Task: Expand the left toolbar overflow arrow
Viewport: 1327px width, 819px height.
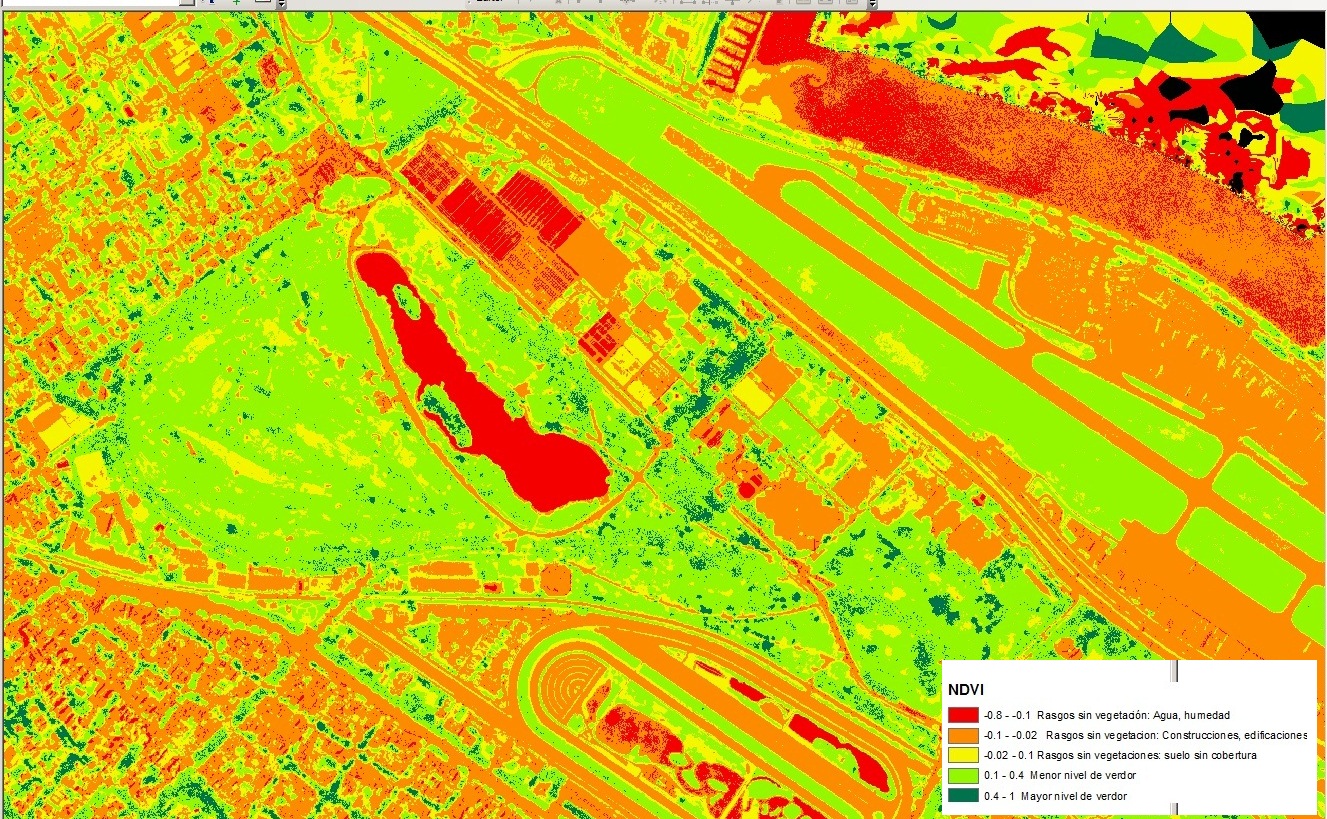Action: 281,4
